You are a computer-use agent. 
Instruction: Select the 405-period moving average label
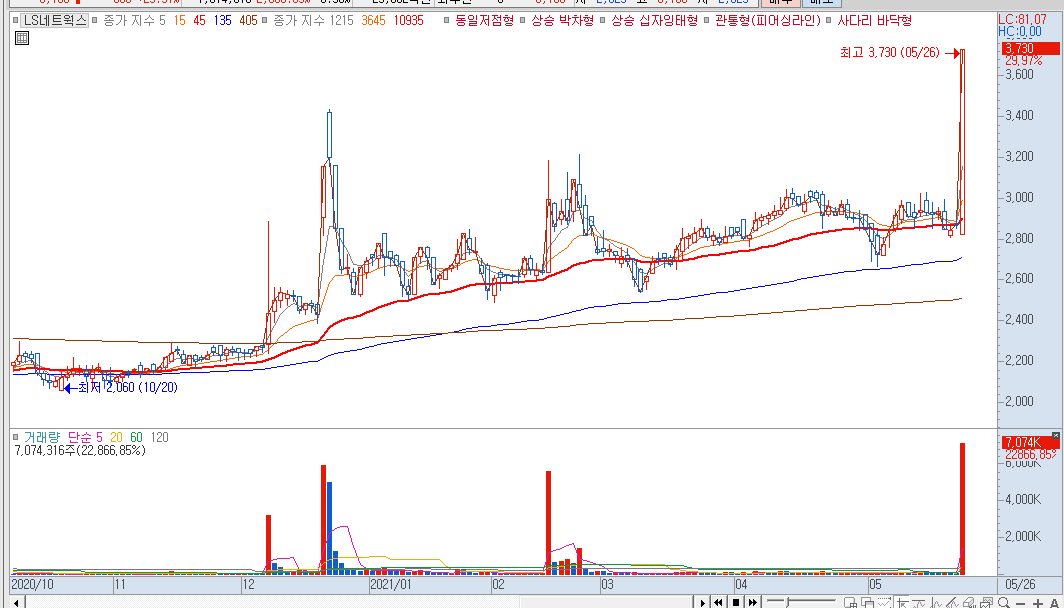click(x=248, y=20)
